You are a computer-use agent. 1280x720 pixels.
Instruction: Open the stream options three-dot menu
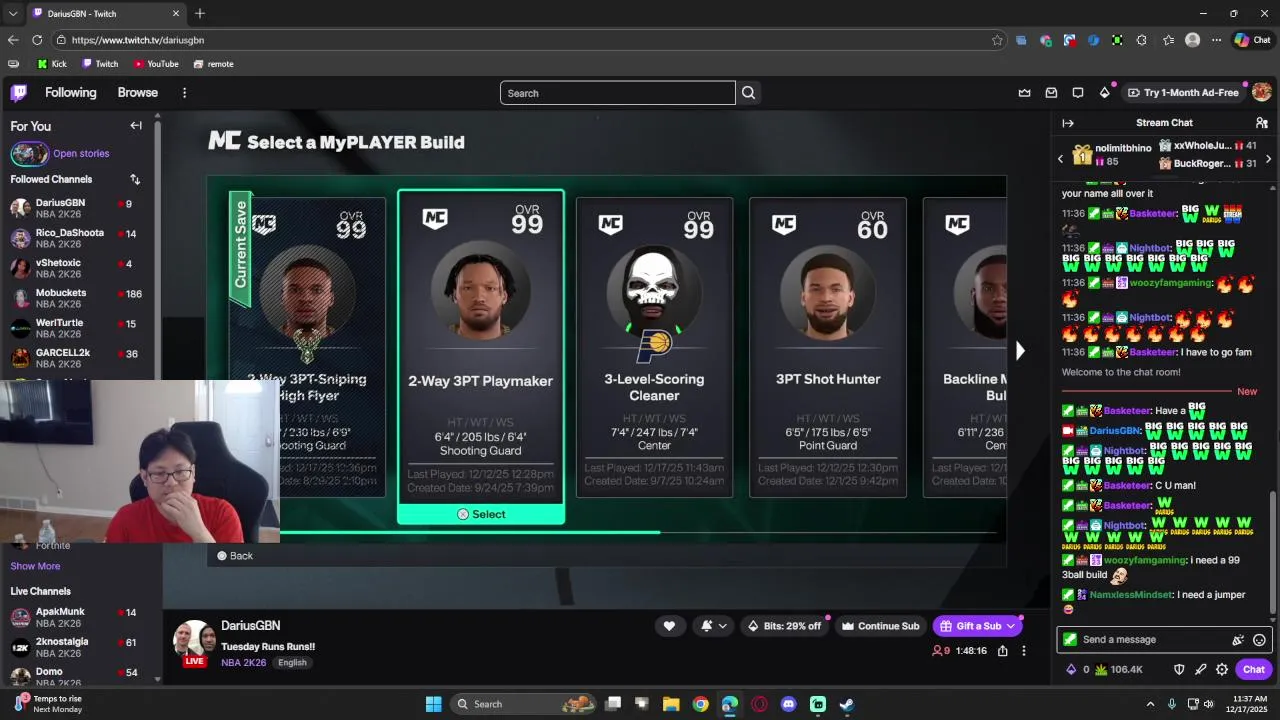pos(1023,651)
